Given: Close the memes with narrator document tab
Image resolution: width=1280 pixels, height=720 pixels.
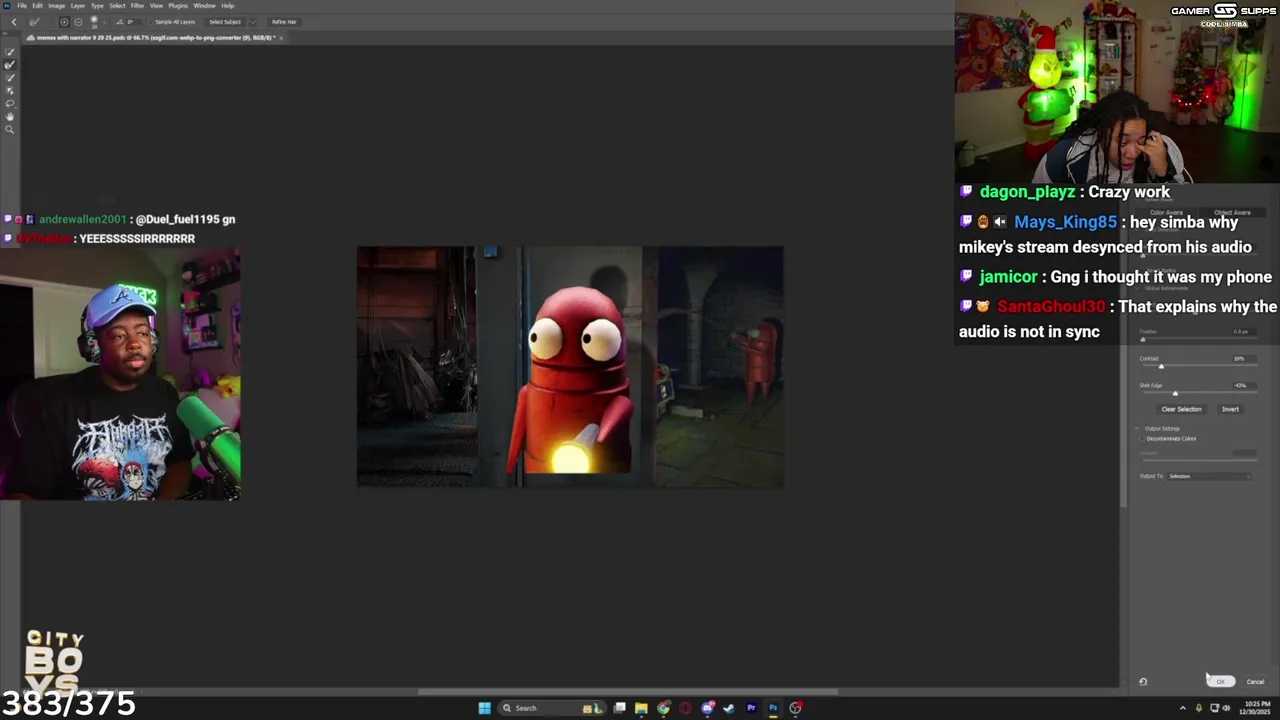Looking at the screenshot, I should click(x=281, y=38).
